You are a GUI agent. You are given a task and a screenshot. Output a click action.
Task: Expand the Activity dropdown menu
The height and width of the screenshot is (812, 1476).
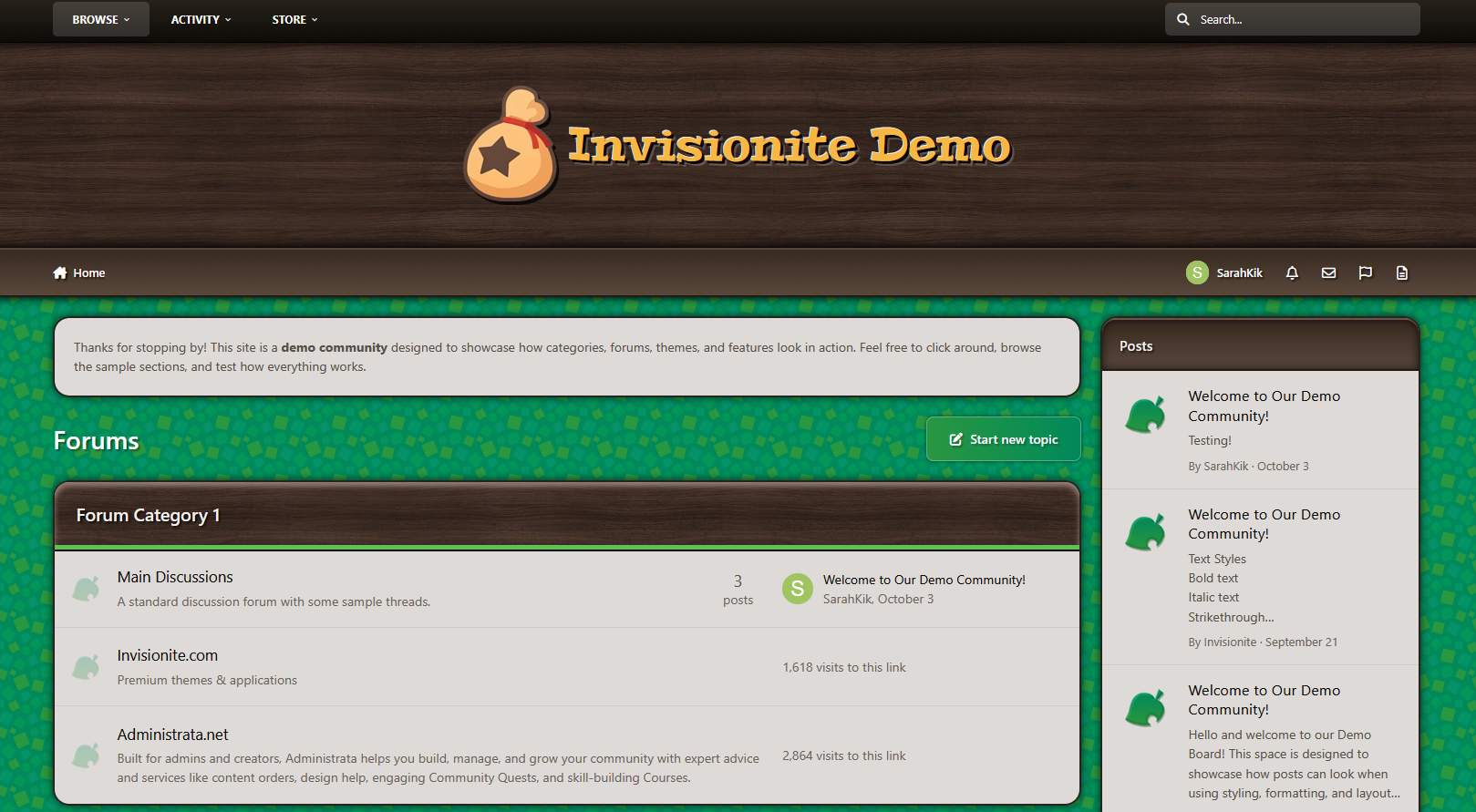click(201, 19)
